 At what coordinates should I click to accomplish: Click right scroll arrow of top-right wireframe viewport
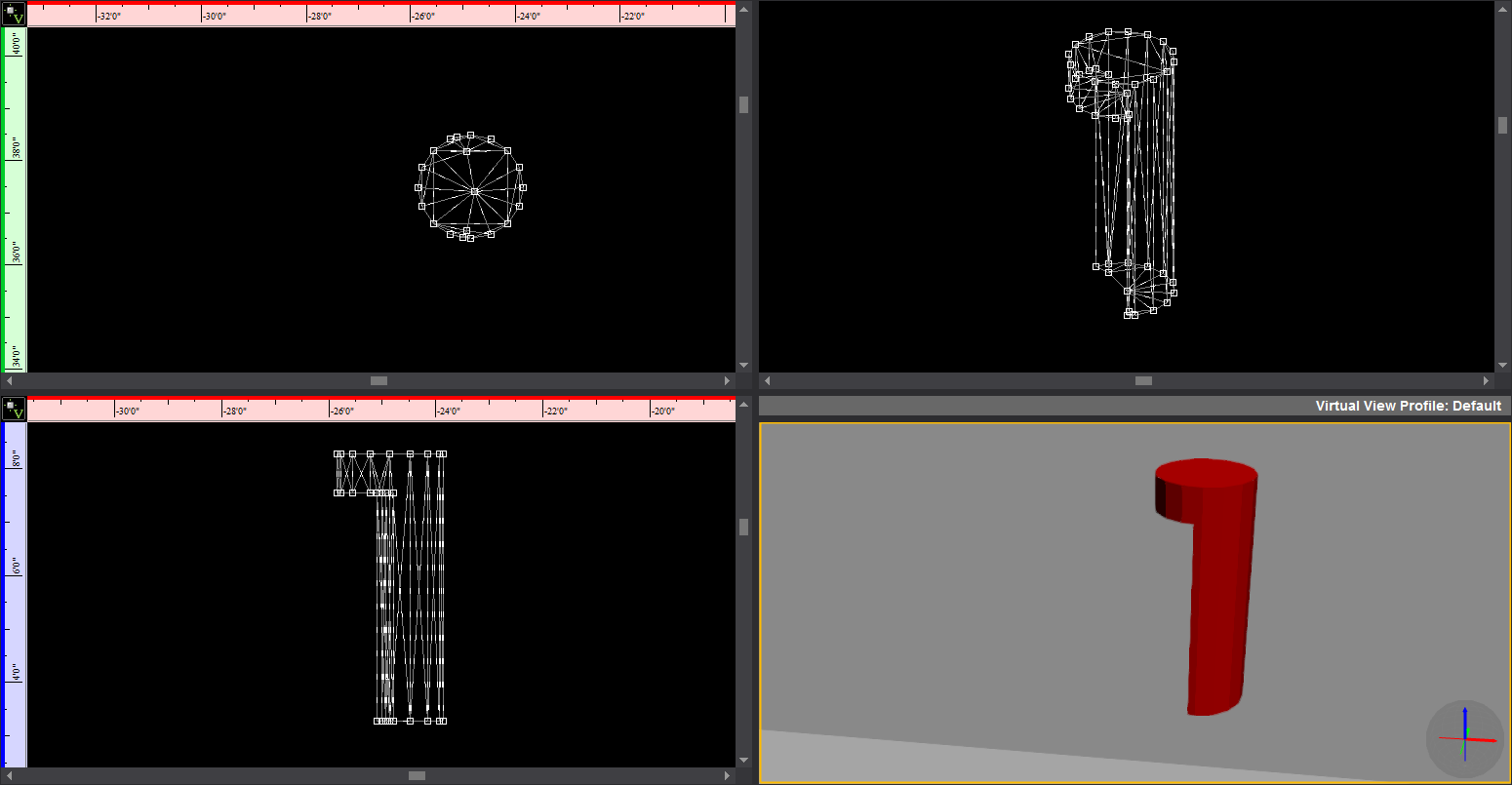click(x=1486, y=381)
